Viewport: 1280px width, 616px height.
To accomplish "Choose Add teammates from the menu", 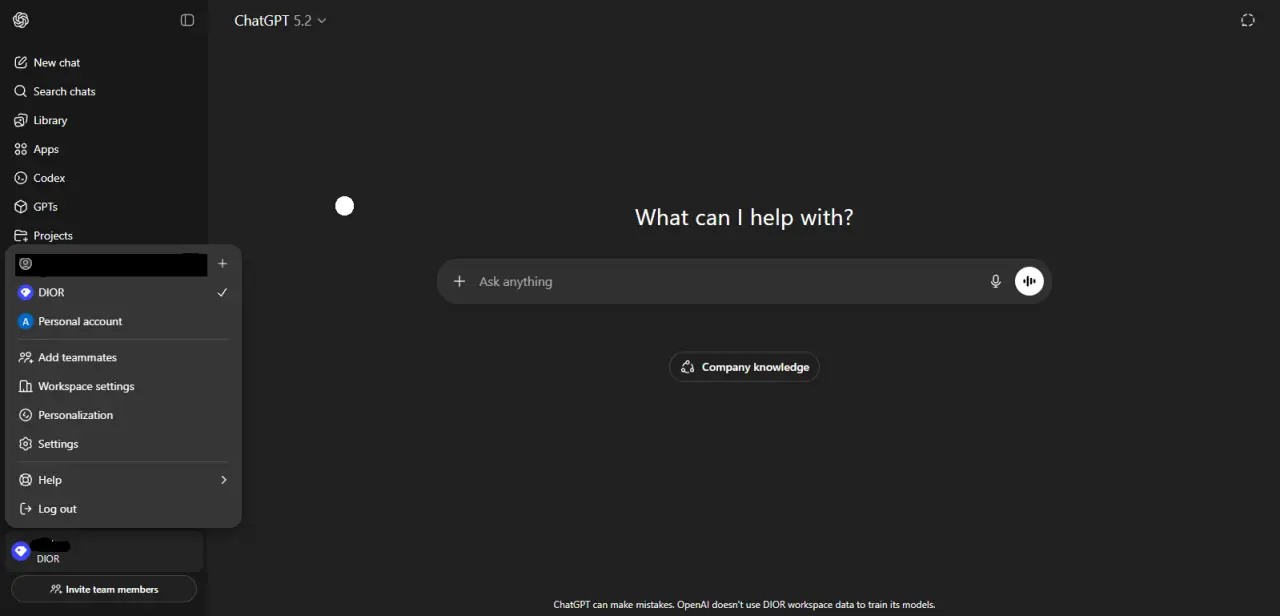I will point(123,358).
